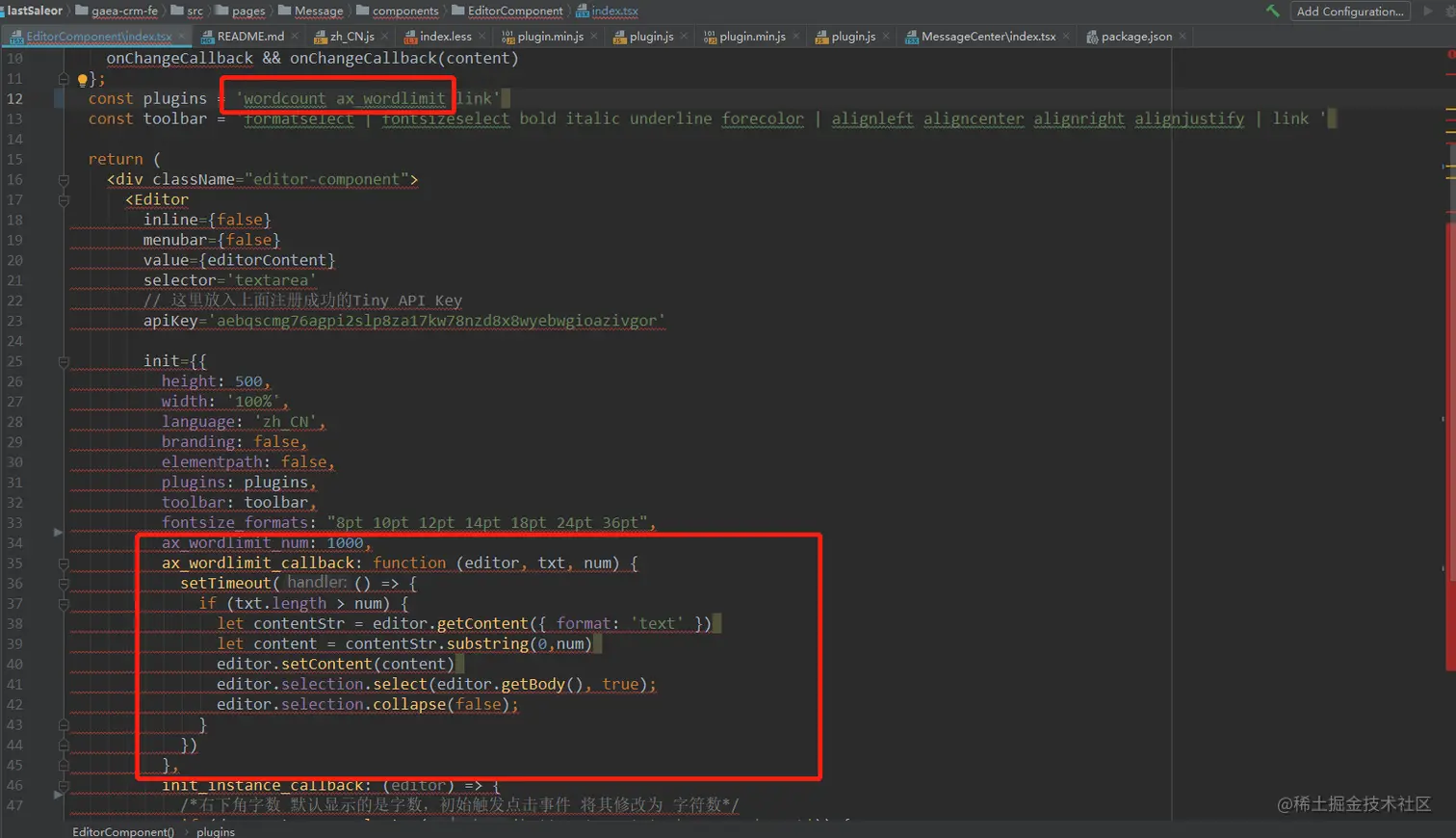Close the index.less tab
The height and width of the screenshot is (838, 1456).
click(482, 37)
